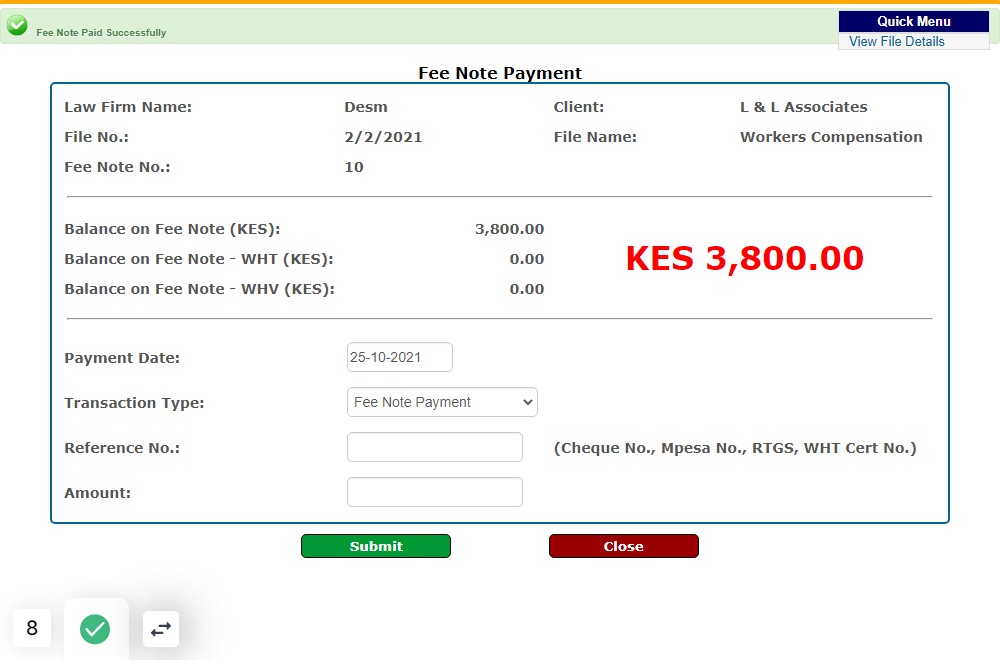Click the 'File No.:' label
The height and width of the screenshot is (660, 1000).
coord(96,137)
